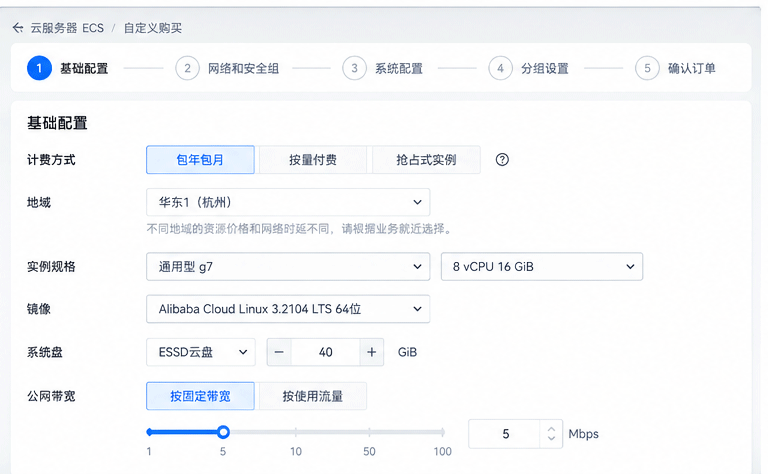Screen dimensions: 768x474
Task: Click bandwidth spinner up arrow
Action: tap(551, 429)
